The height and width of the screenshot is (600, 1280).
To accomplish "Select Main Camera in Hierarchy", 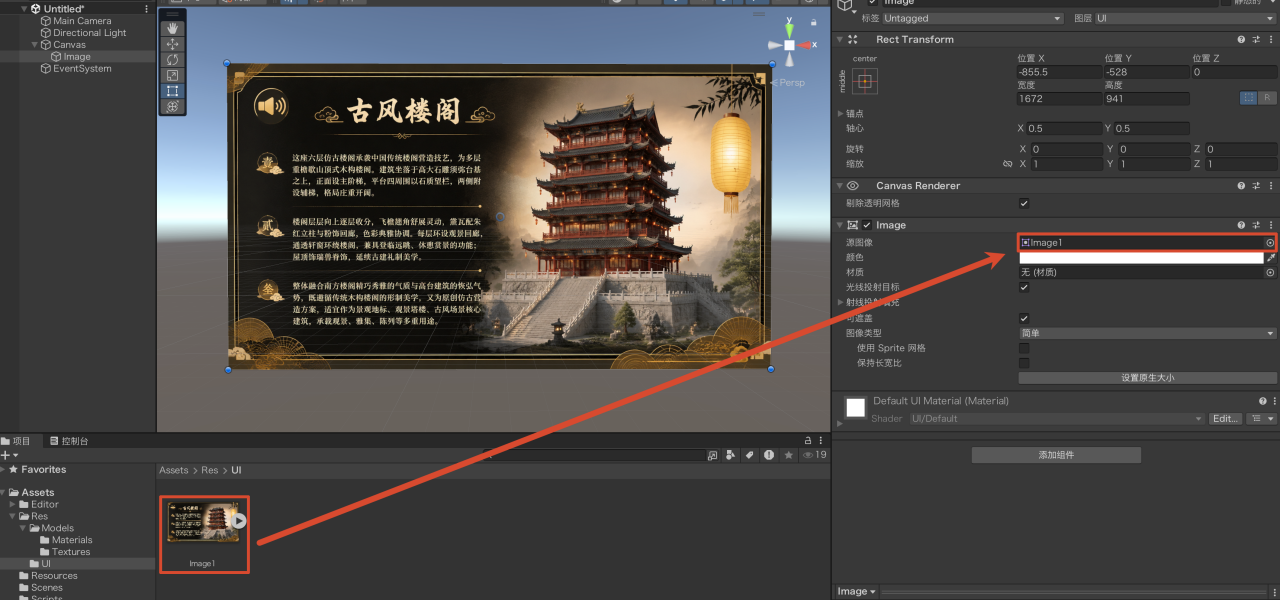I will pos(82,21).
